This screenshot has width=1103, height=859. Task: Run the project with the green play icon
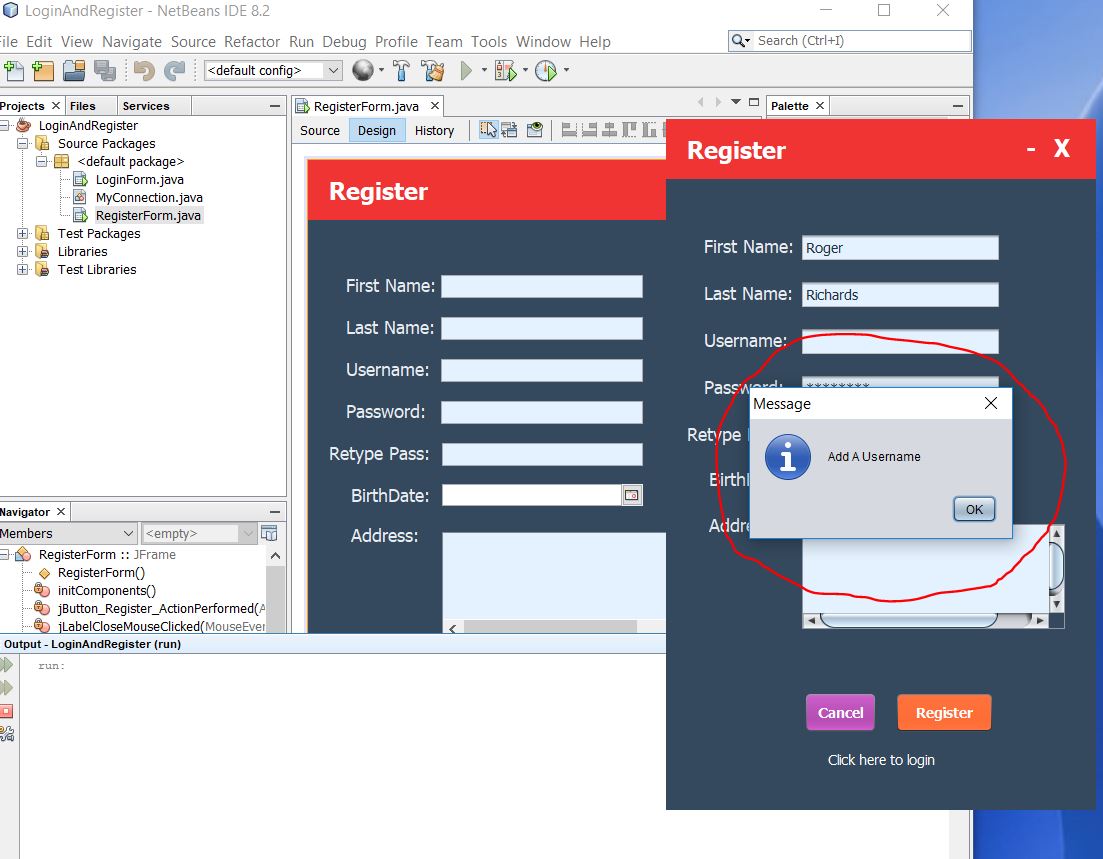466,70
